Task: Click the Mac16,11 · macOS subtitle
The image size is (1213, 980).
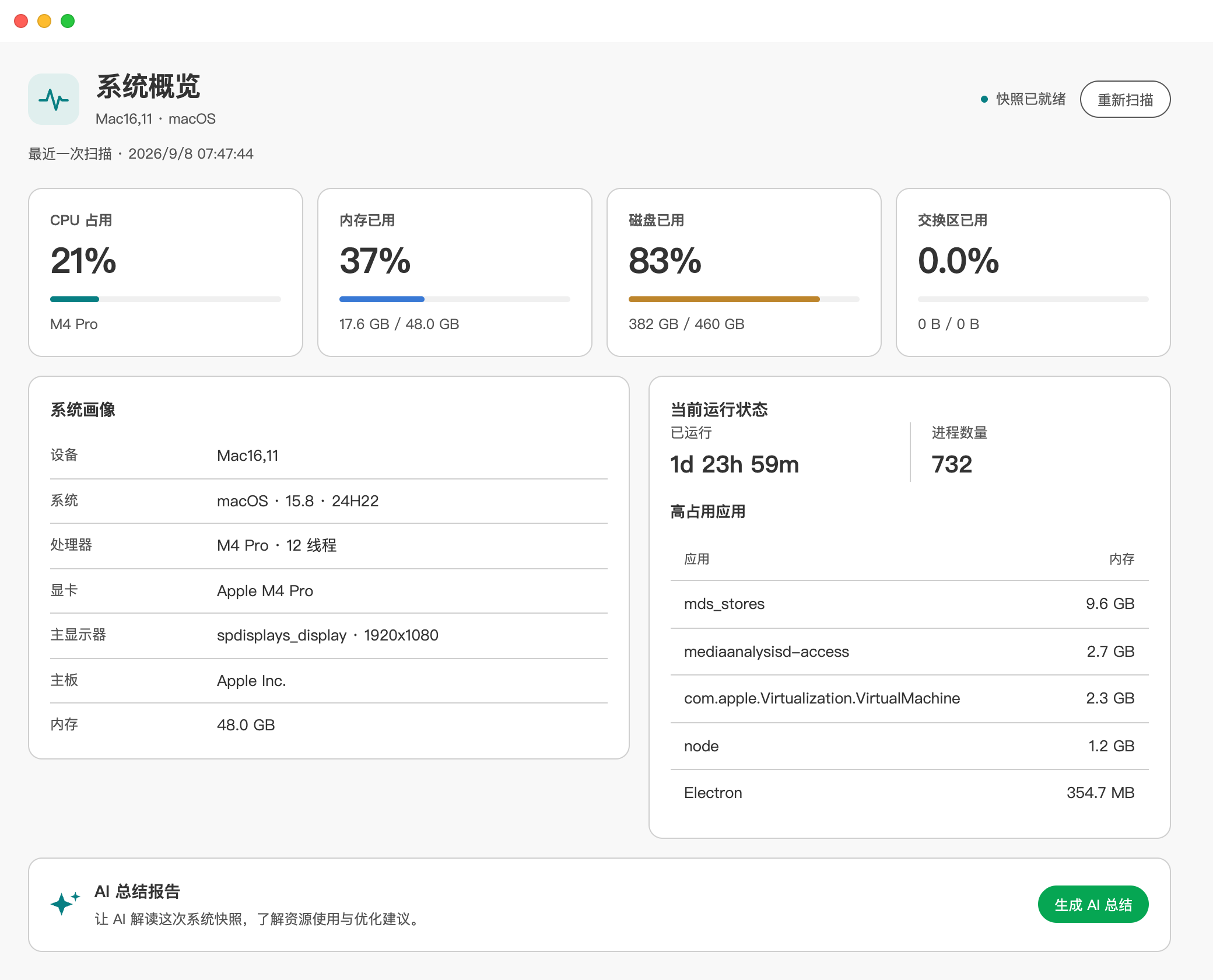Action: 156,119
